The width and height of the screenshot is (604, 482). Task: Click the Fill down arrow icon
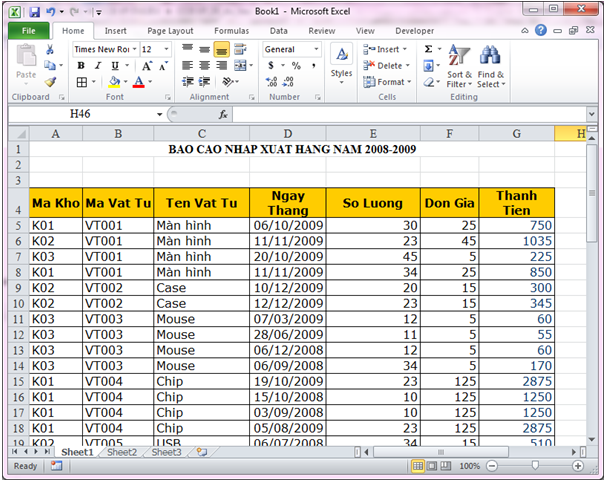coord(428,65)
